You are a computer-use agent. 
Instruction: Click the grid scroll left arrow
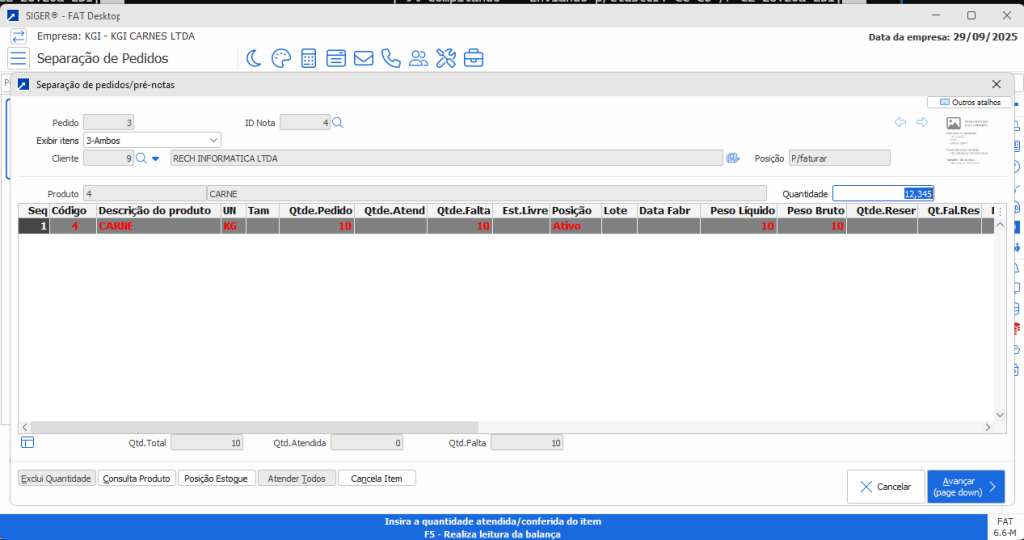(25, 427)
